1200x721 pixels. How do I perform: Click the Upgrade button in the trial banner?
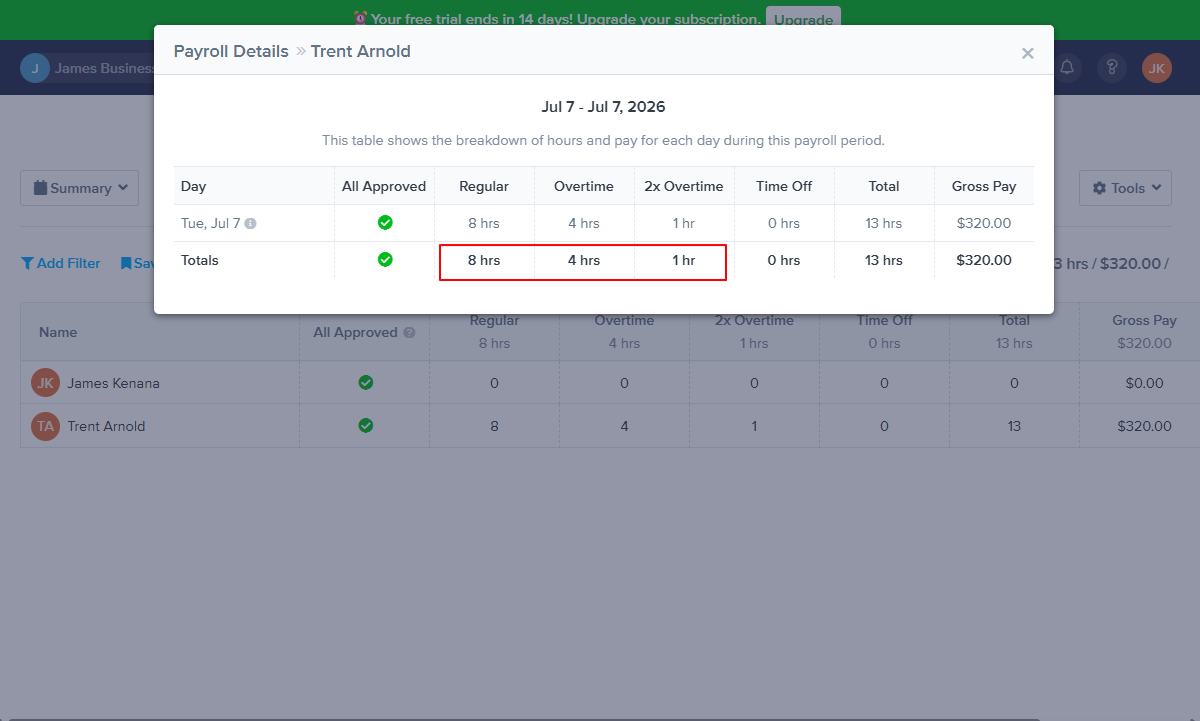coord(803,19)
